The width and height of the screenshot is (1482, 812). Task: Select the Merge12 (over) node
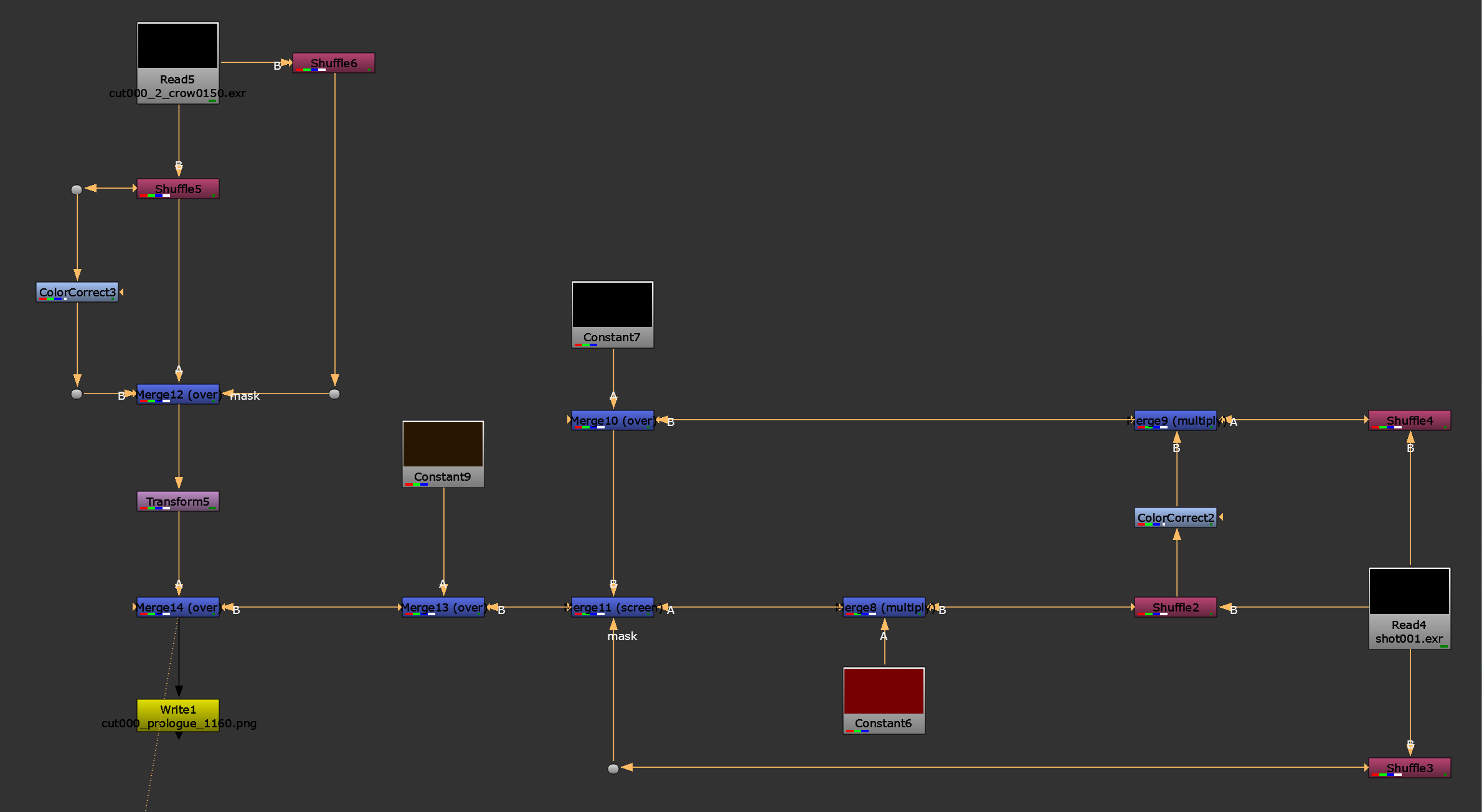[x=178, y=394]
